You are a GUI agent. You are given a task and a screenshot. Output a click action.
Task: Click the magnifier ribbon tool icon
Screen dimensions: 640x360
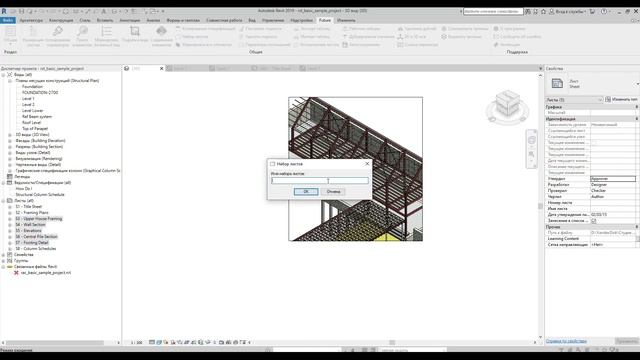[82, 31]
